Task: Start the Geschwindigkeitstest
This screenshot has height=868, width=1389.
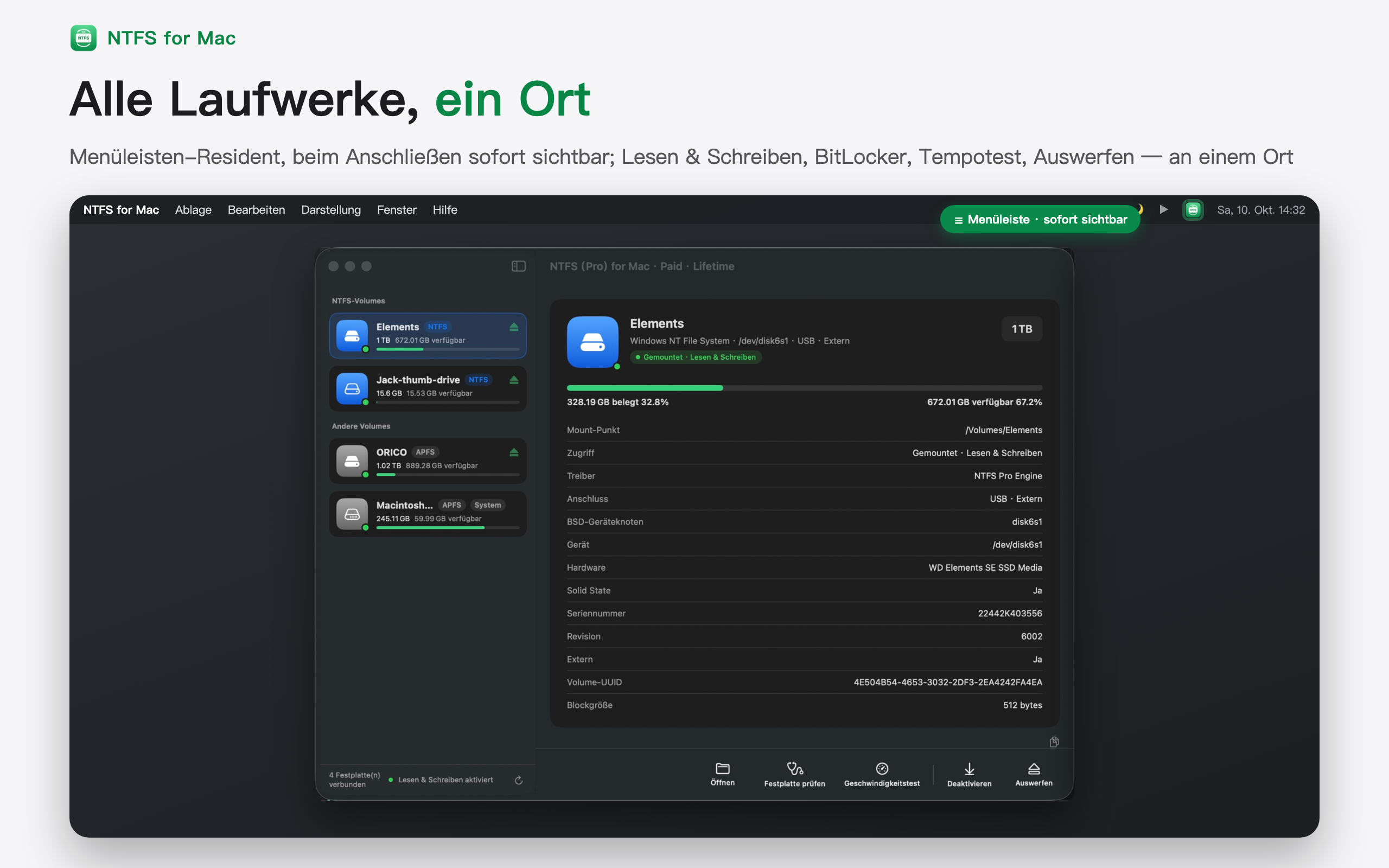Action: pyautogui.click(x=882, y=775)
